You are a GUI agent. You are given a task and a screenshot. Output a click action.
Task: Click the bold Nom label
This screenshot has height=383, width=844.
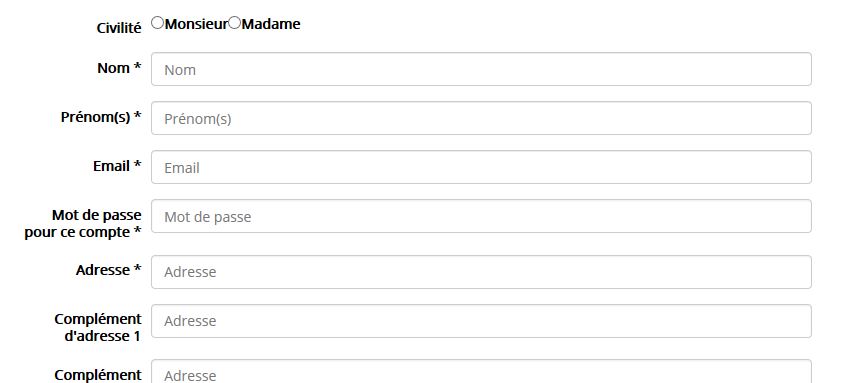click(x=114, y=68)
